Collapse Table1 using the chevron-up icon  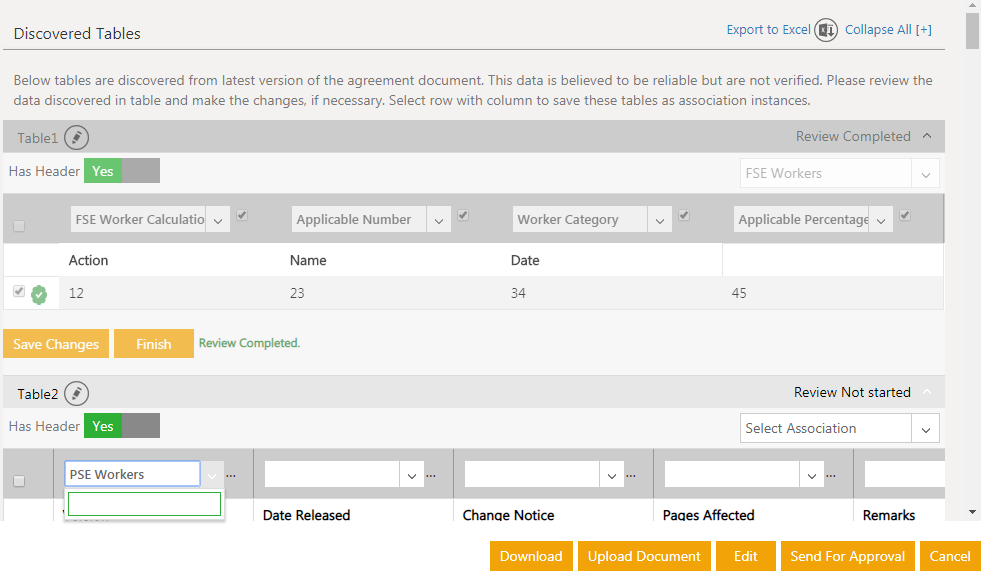pyautogui.click(x=927, y=137)
